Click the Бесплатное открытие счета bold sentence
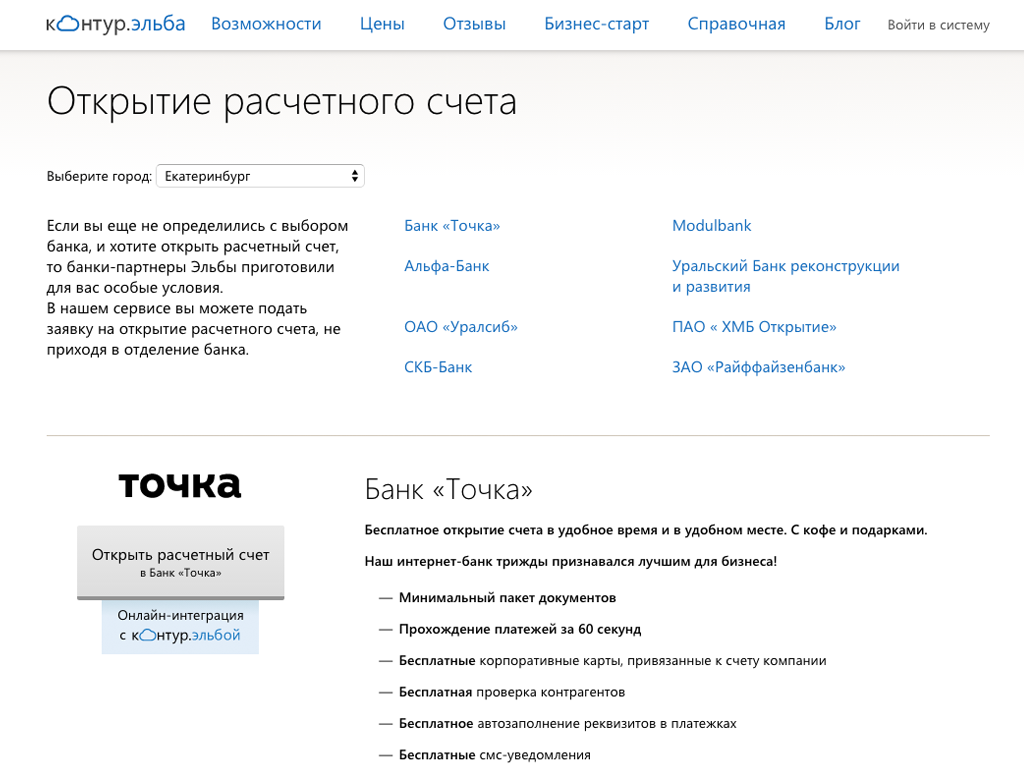 pos(646,530)
